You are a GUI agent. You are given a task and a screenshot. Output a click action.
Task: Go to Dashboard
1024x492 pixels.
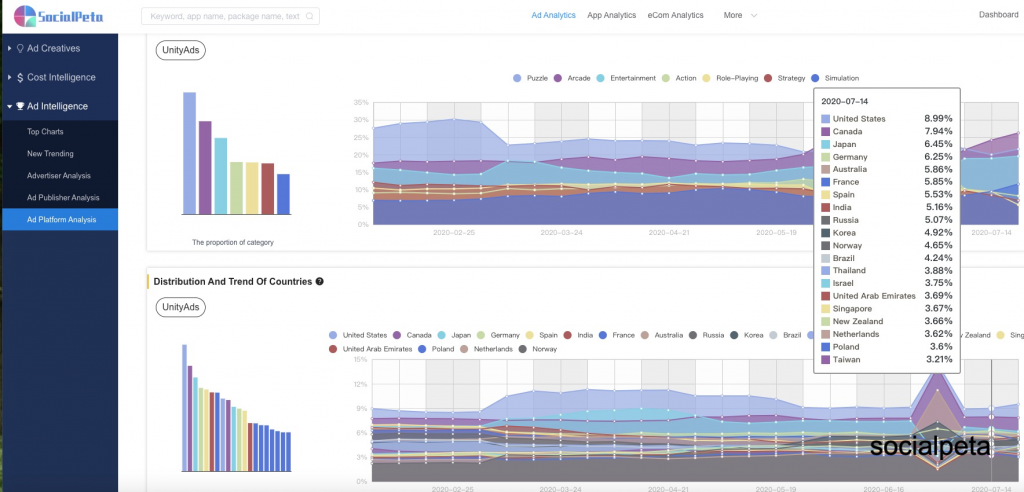click(998, 14)
